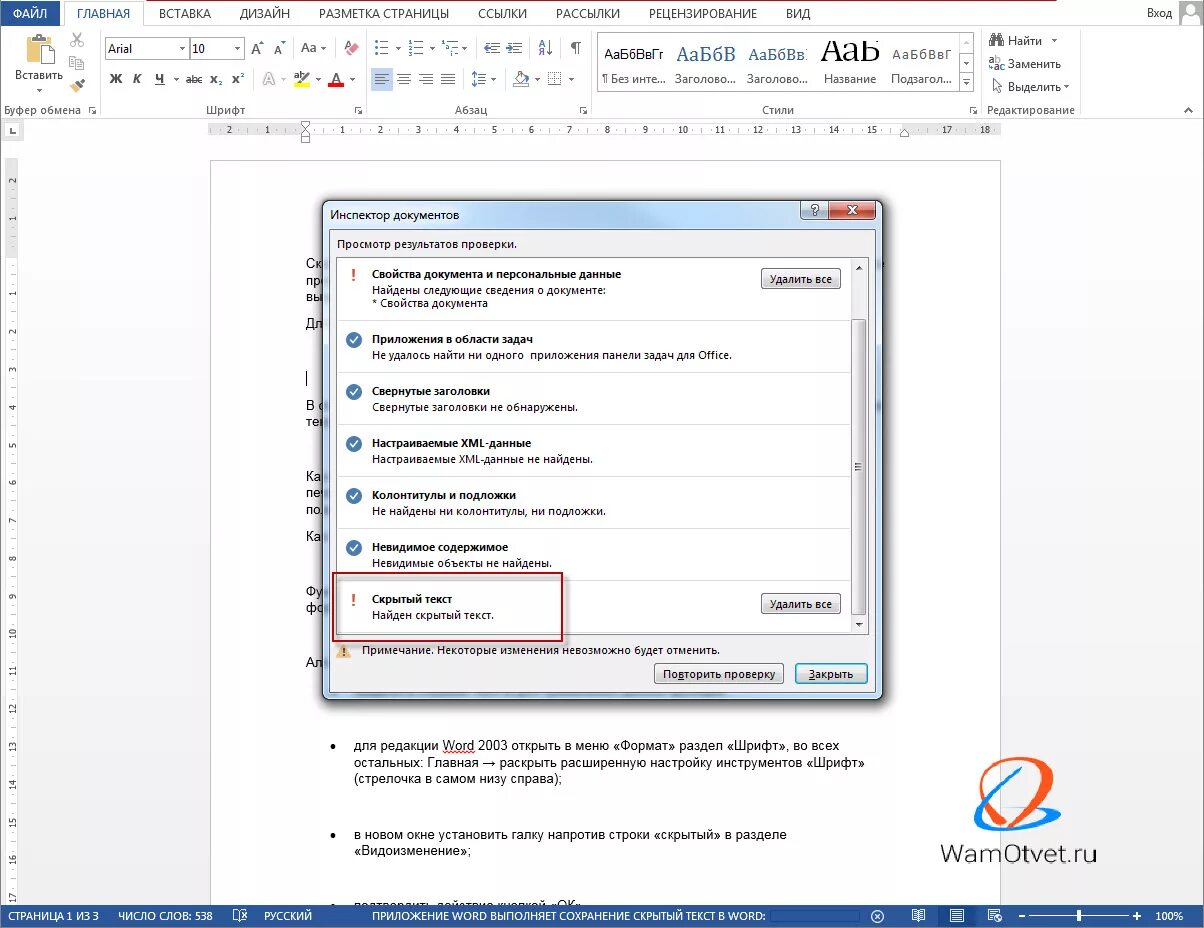Open font color dropdown arrow
The height and width of the screenshot is (928, 1204).
point(353,79)
